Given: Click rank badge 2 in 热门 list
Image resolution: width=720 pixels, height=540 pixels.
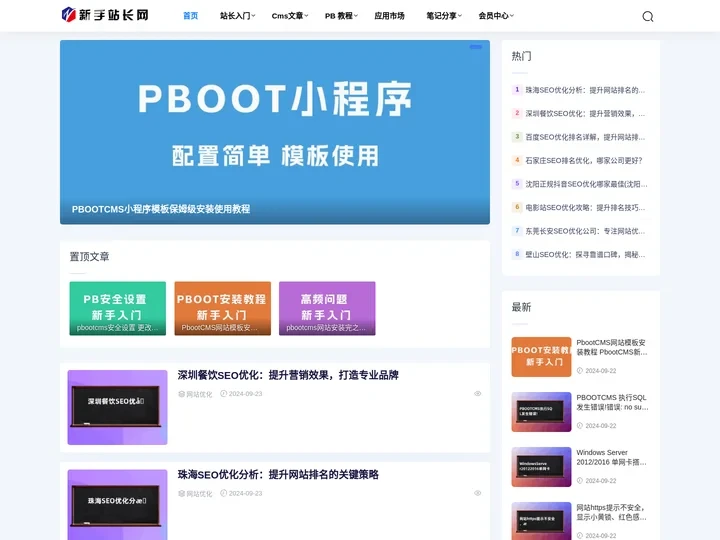Looking at the screenshot, I should point(517,113).
